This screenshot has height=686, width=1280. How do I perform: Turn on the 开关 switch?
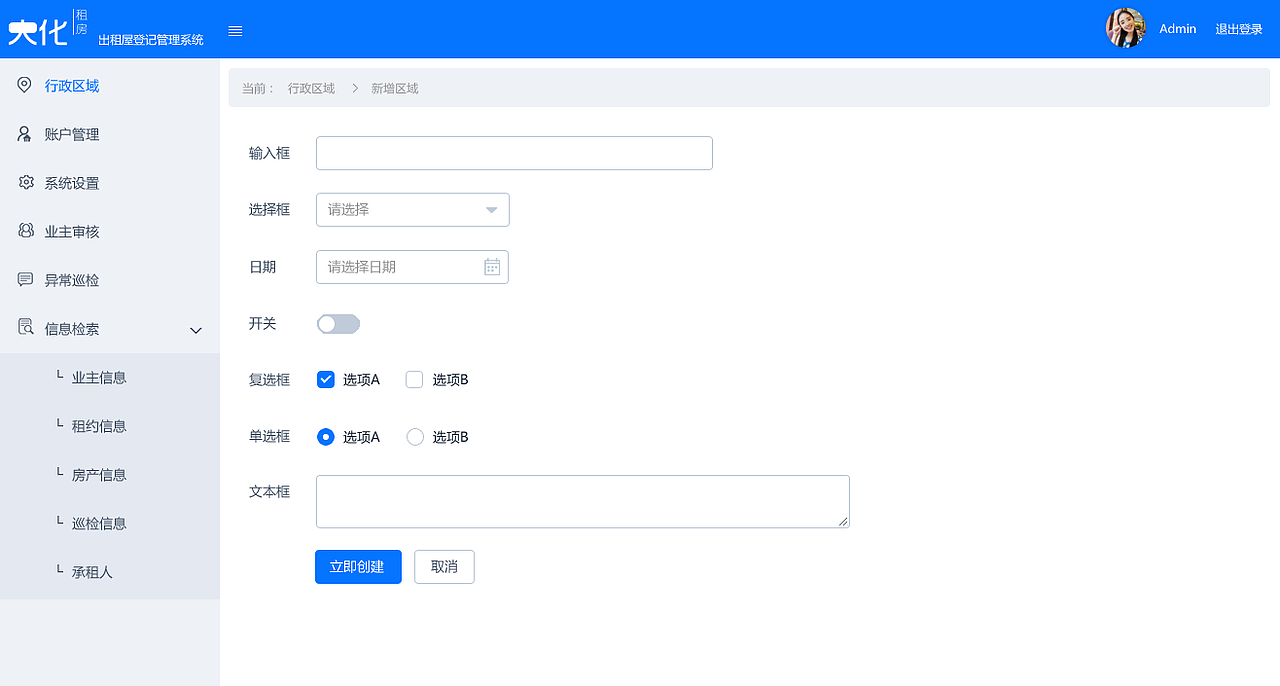(338, 323)
